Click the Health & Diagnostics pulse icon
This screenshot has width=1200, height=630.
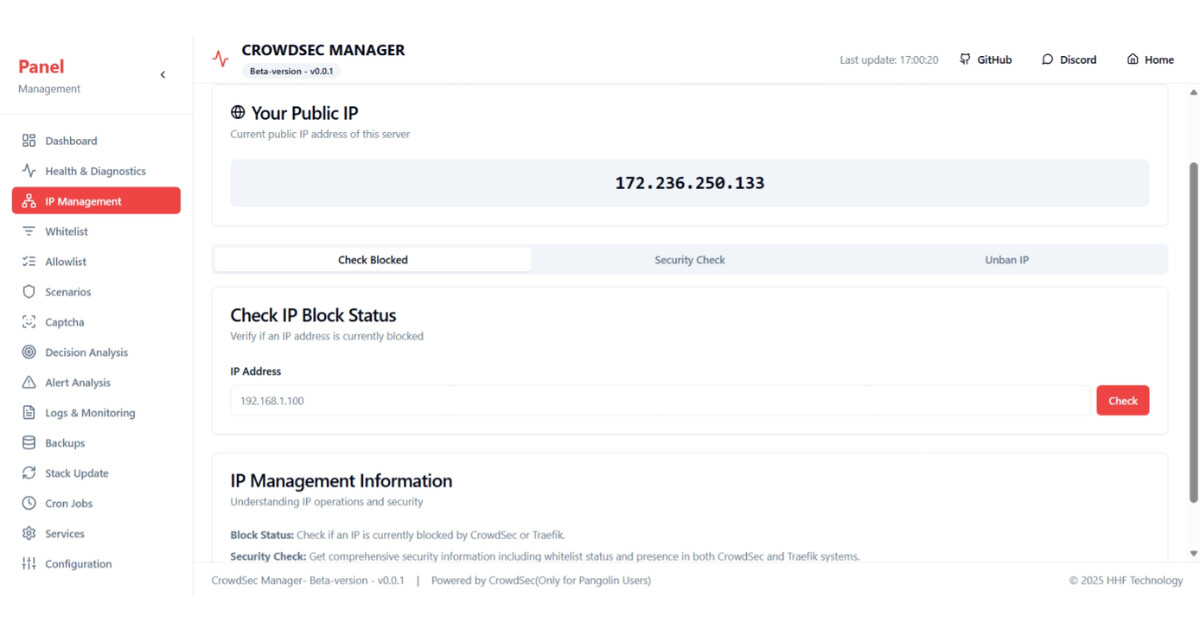[29, 171]
